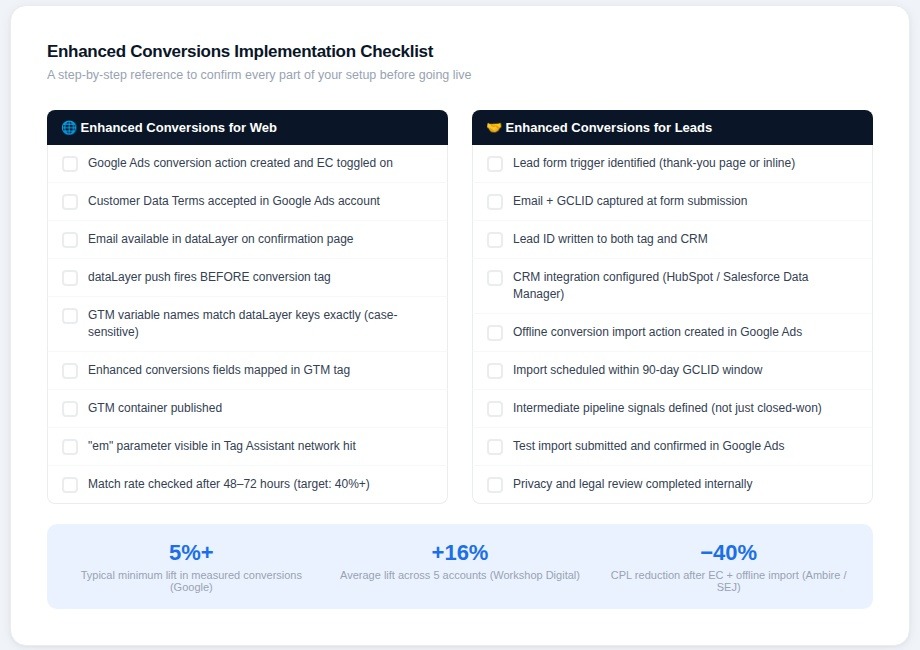Tick 'Offline conversion import action created'
Image resolution: width=920 pixels, height=650 pixels.
coord(495,333)
